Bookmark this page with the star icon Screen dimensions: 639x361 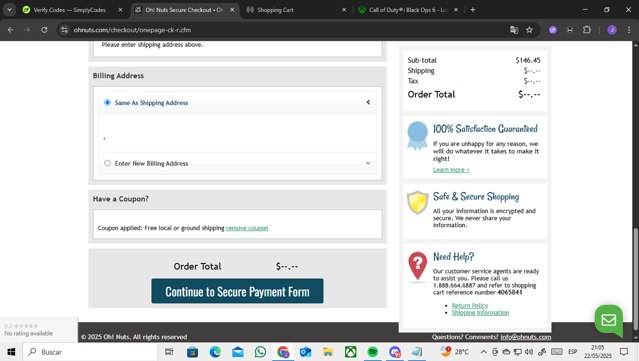point(529,30)
